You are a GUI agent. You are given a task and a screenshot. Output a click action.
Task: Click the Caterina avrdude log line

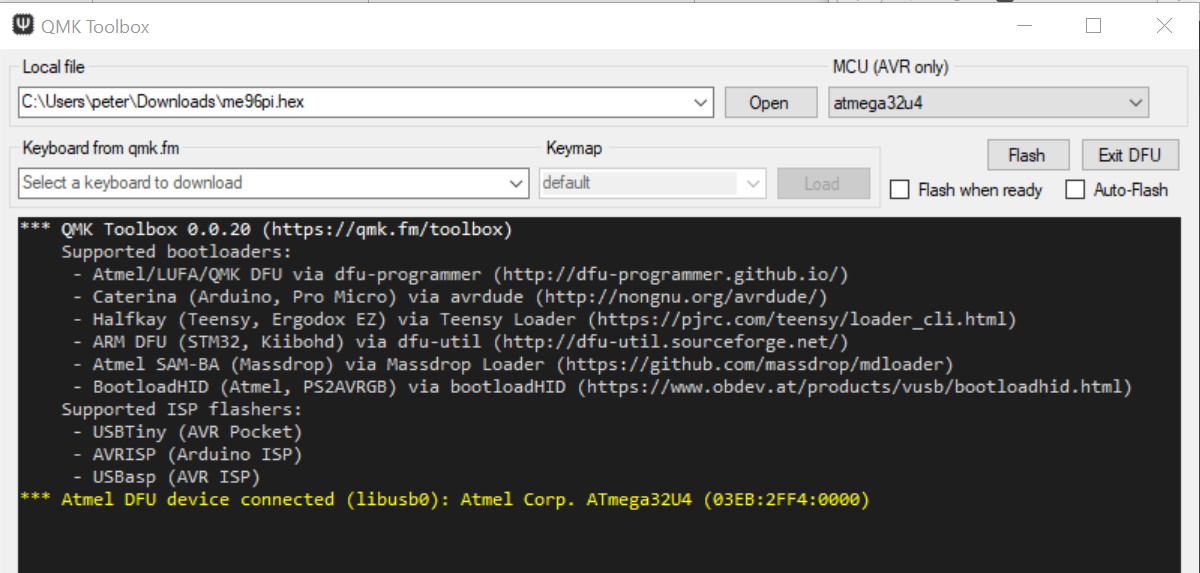click(x=450, y=297)
